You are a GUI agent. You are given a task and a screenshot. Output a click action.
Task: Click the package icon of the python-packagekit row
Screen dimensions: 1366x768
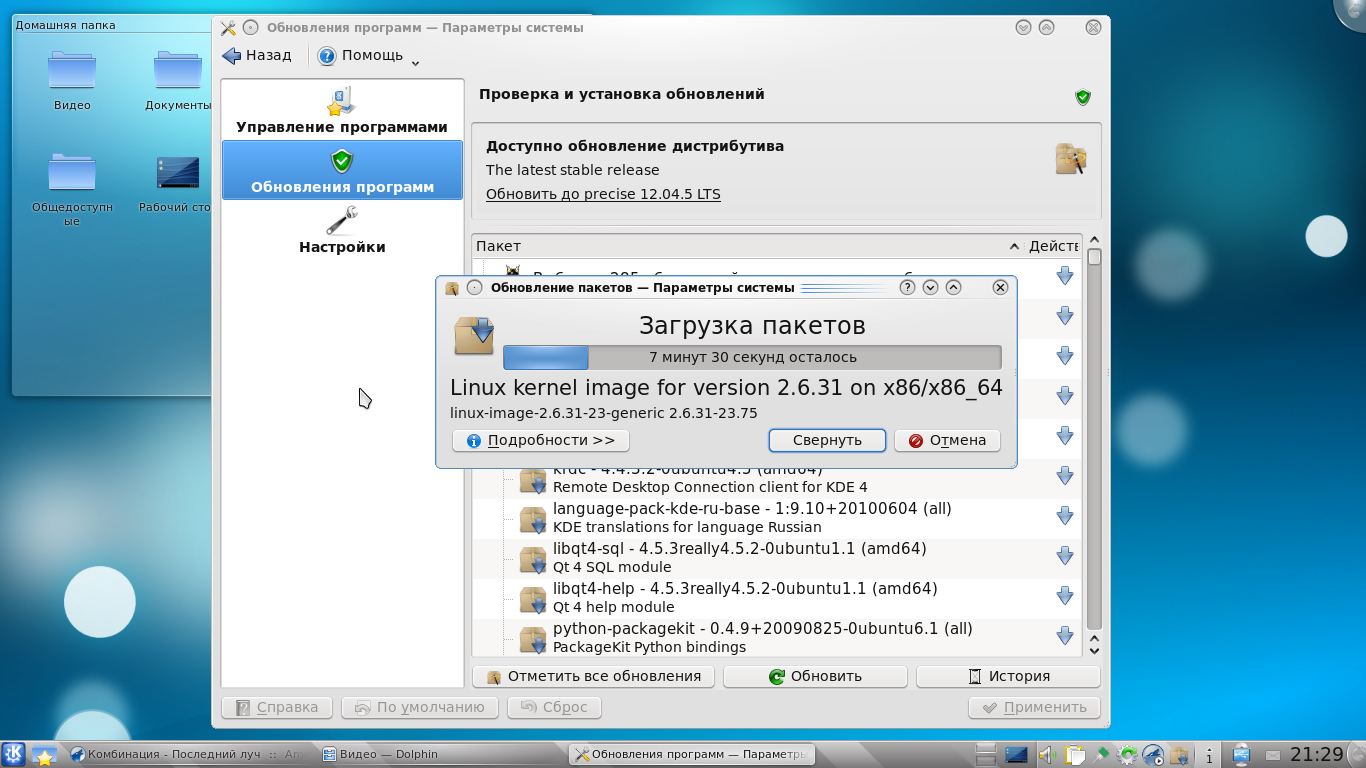coord(533,639)
